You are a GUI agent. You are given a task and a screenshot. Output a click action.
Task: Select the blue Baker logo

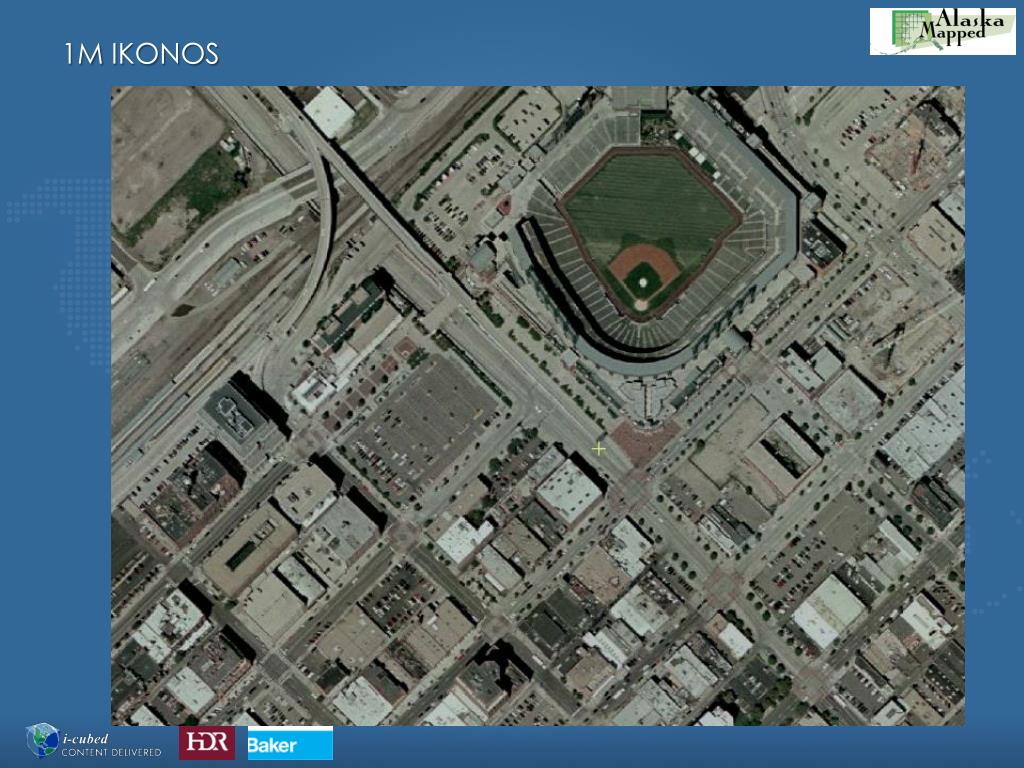click(290, 743)
